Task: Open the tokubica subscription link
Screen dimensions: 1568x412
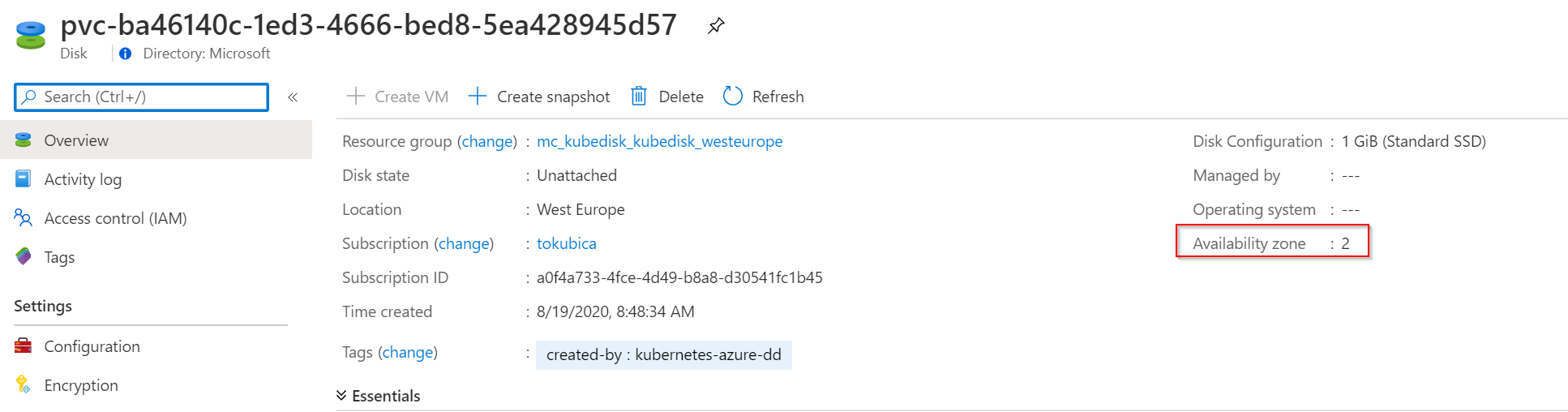Action: (566, 243)
